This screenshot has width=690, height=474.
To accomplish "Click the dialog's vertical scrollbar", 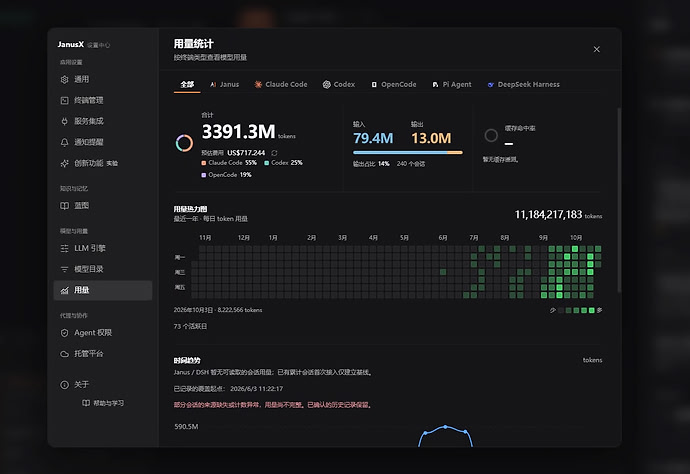I will 619,200.
